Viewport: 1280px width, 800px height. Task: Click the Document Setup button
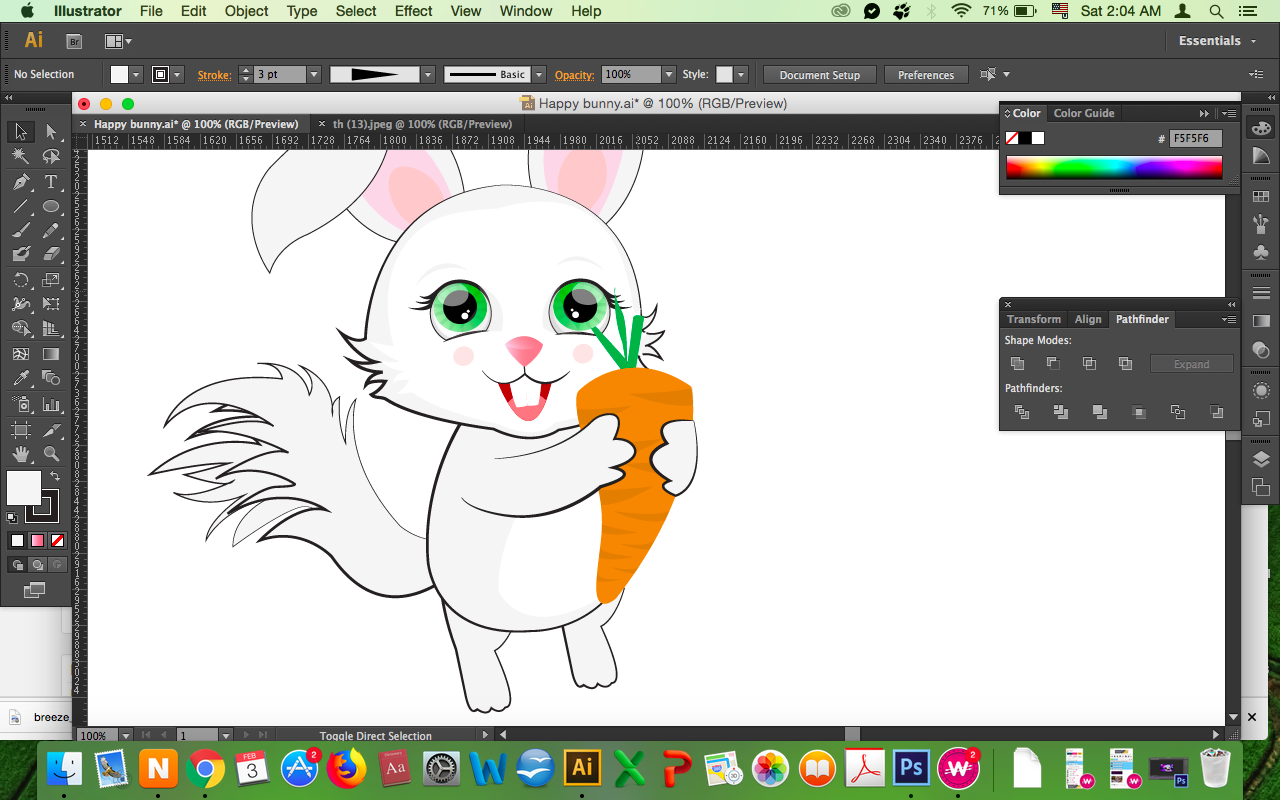click(x=820, y=75)
